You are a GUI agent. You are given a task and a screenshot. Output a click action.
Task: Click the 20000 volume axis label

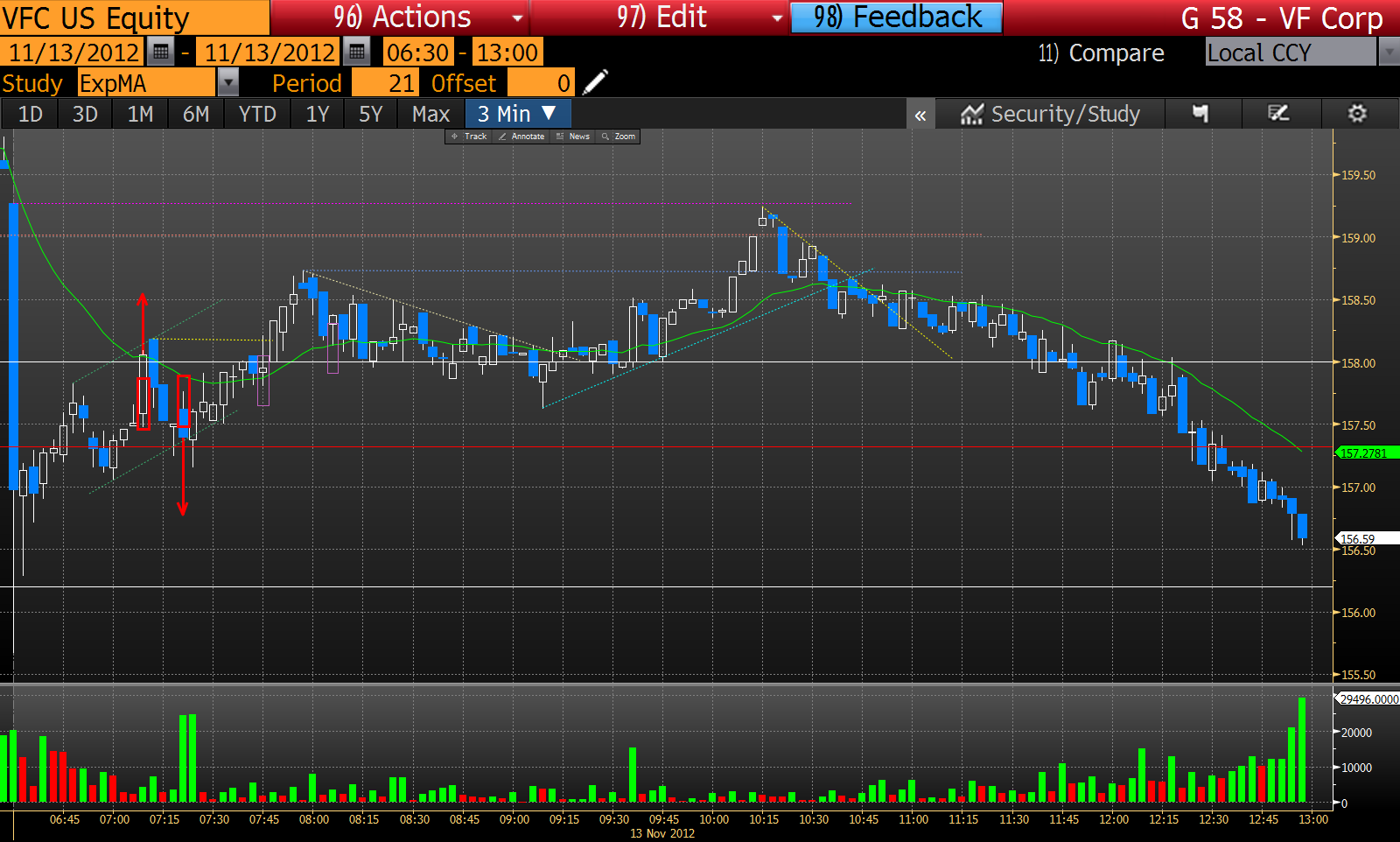(x=1357, y=733)
